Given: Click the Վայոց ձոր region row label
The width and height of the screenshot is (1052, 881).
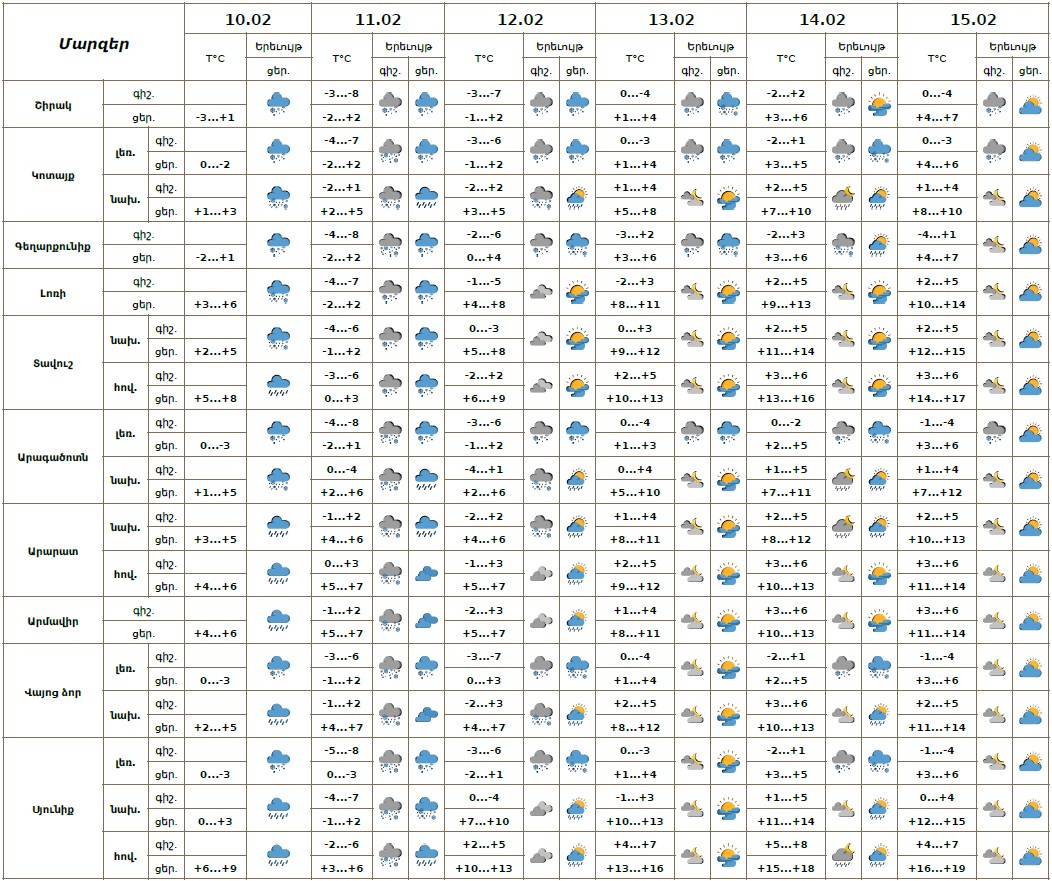Looking at the screenshot, I should point(54,692).
